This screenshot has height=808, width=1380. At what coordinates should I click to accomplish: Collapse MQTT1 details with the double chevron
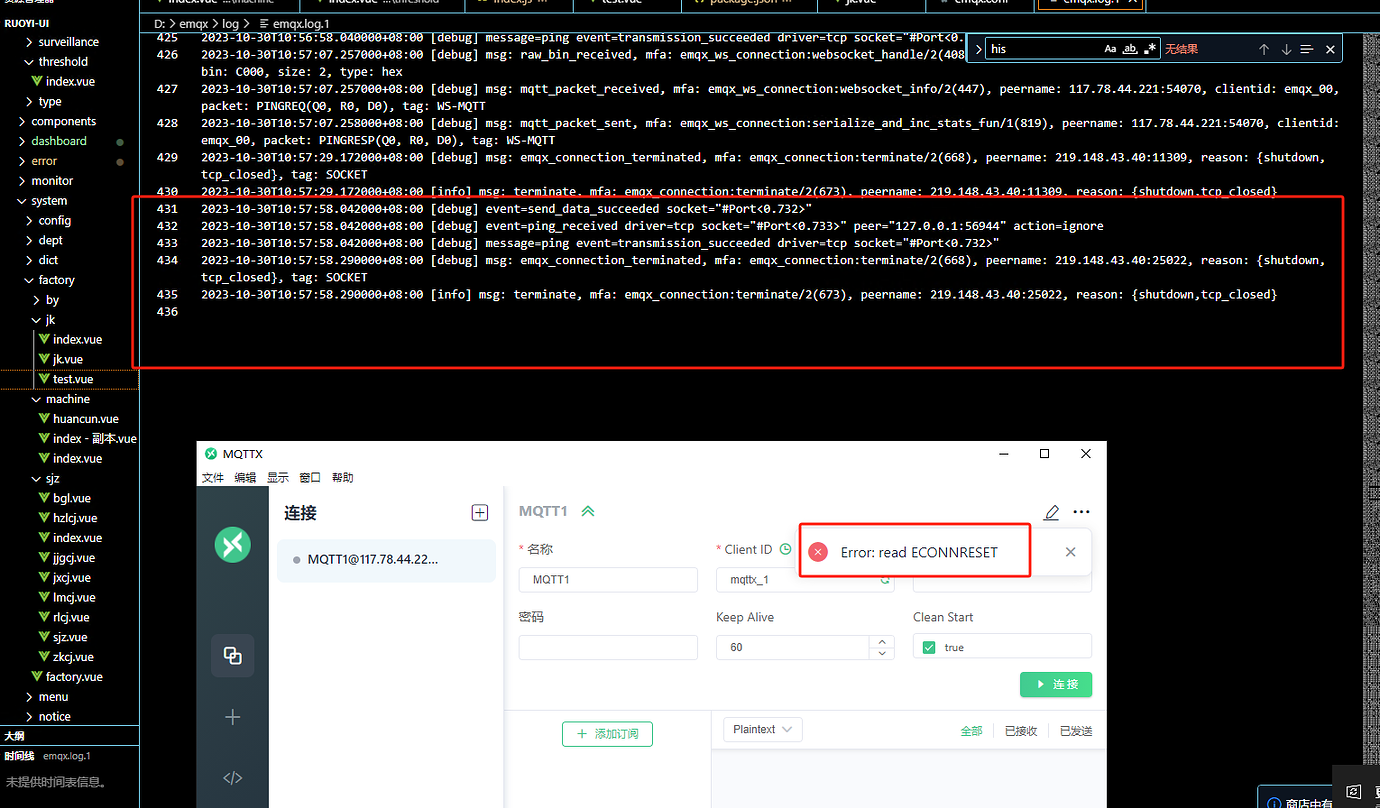pyautogui.click(x=588, y=510)
